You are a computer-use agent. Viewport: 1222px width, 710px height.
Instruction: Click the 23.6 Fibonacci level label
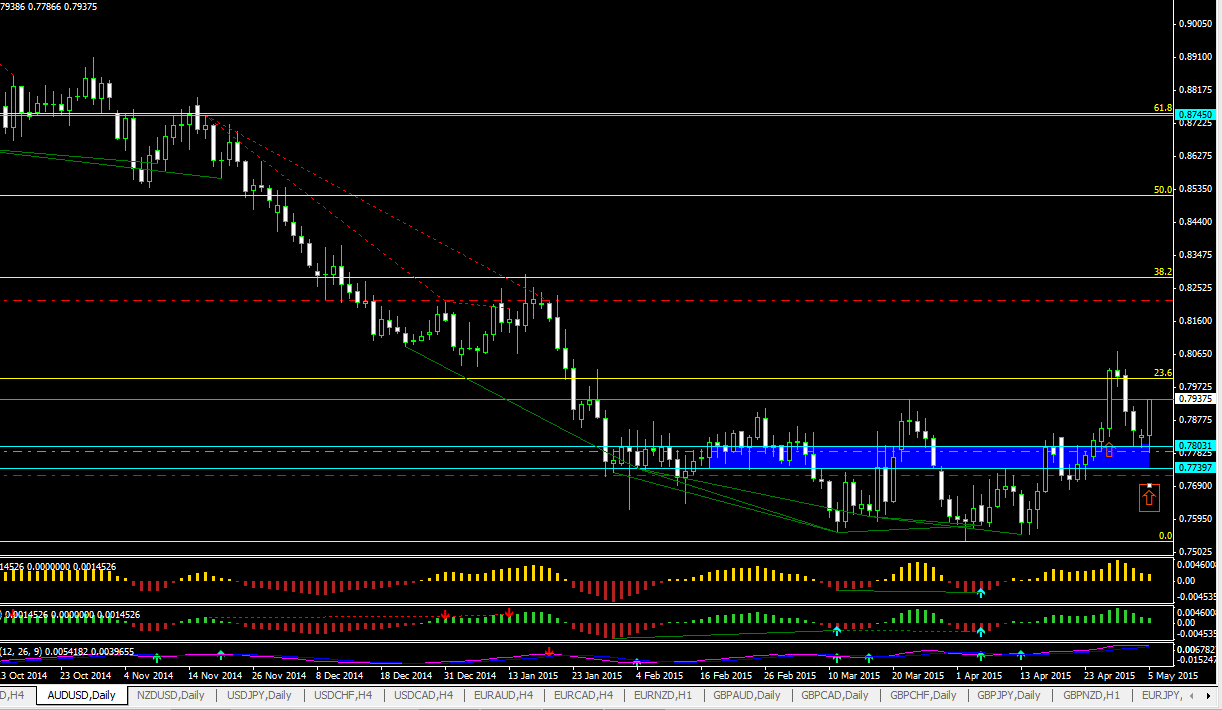coord(1162,373)
